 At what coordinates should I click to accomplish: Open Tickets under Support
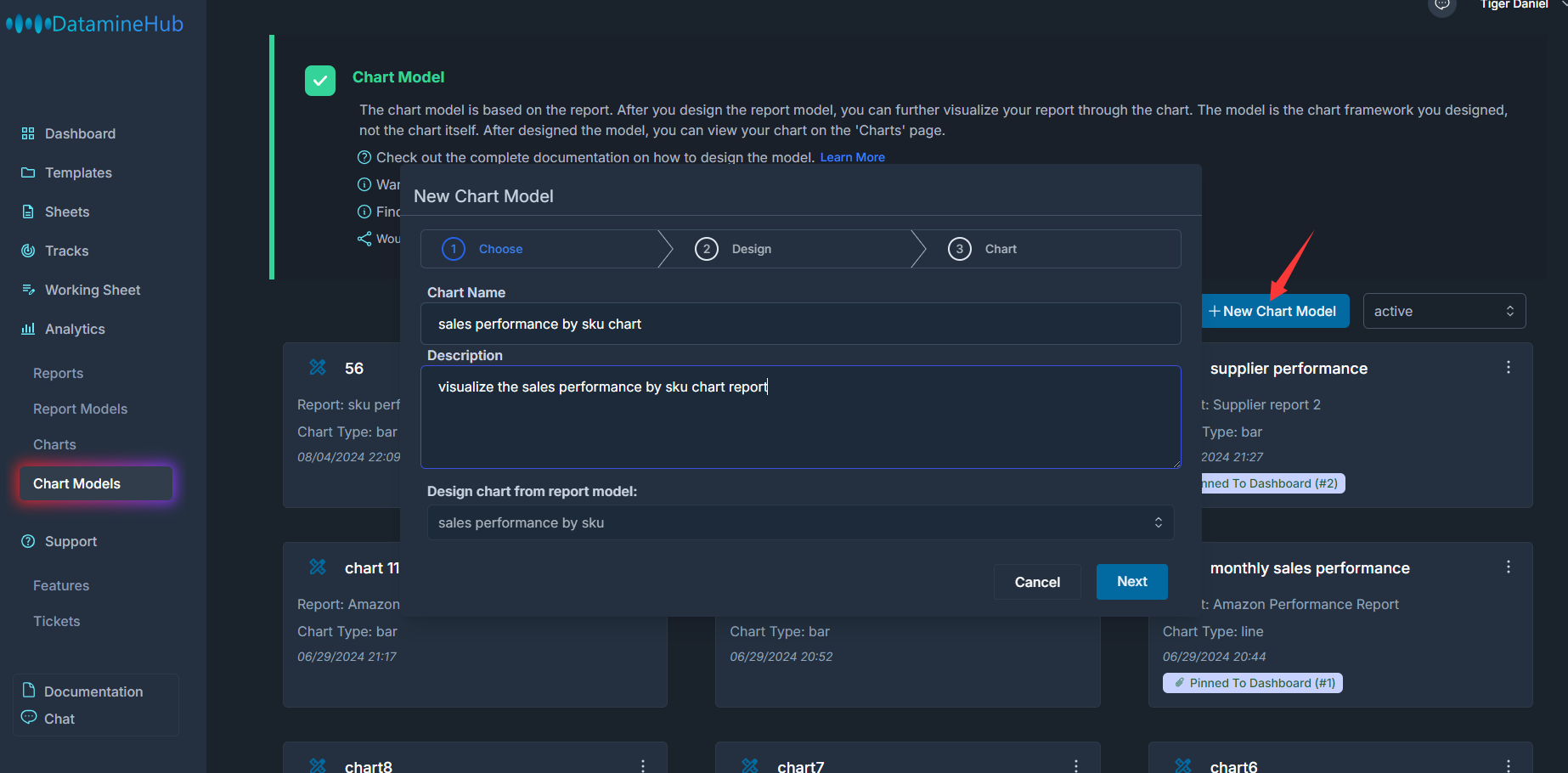pos(56,621)
